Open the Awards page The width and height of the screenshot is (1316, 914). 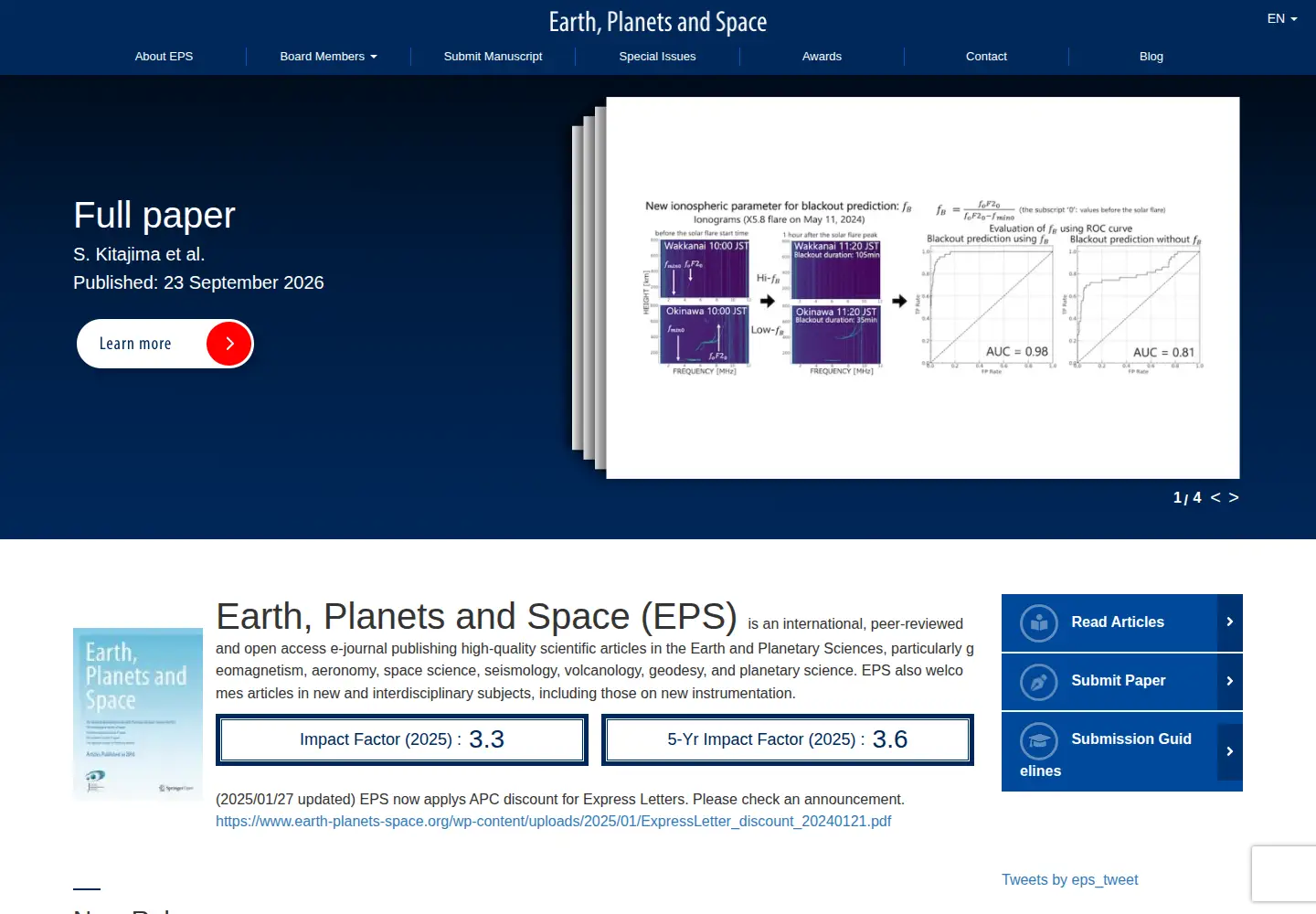[x=822, y=57]
